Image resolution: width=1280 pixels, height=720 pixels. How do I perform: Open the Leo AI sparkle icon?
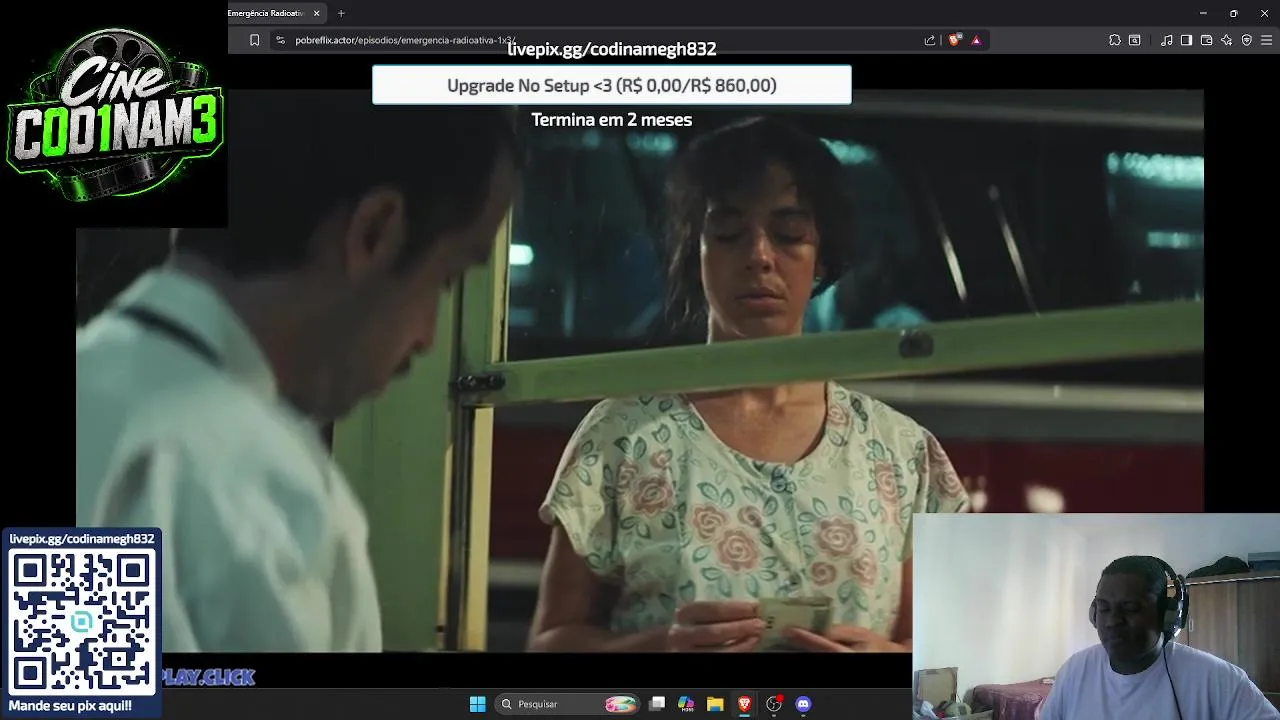pyautogui.click(x=1226, y=40)
